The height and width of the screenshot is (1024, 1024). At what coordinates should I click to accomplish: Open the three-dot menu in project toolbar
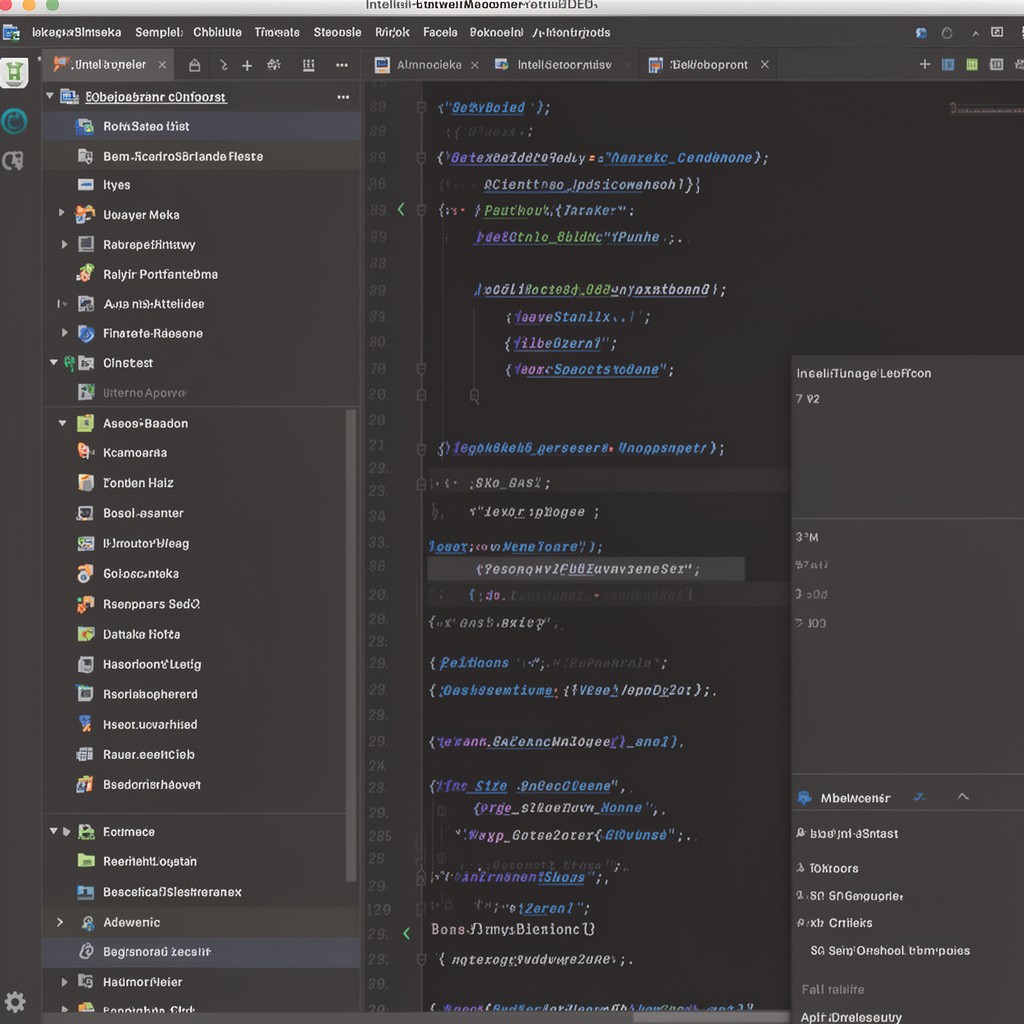coord(342,65)
